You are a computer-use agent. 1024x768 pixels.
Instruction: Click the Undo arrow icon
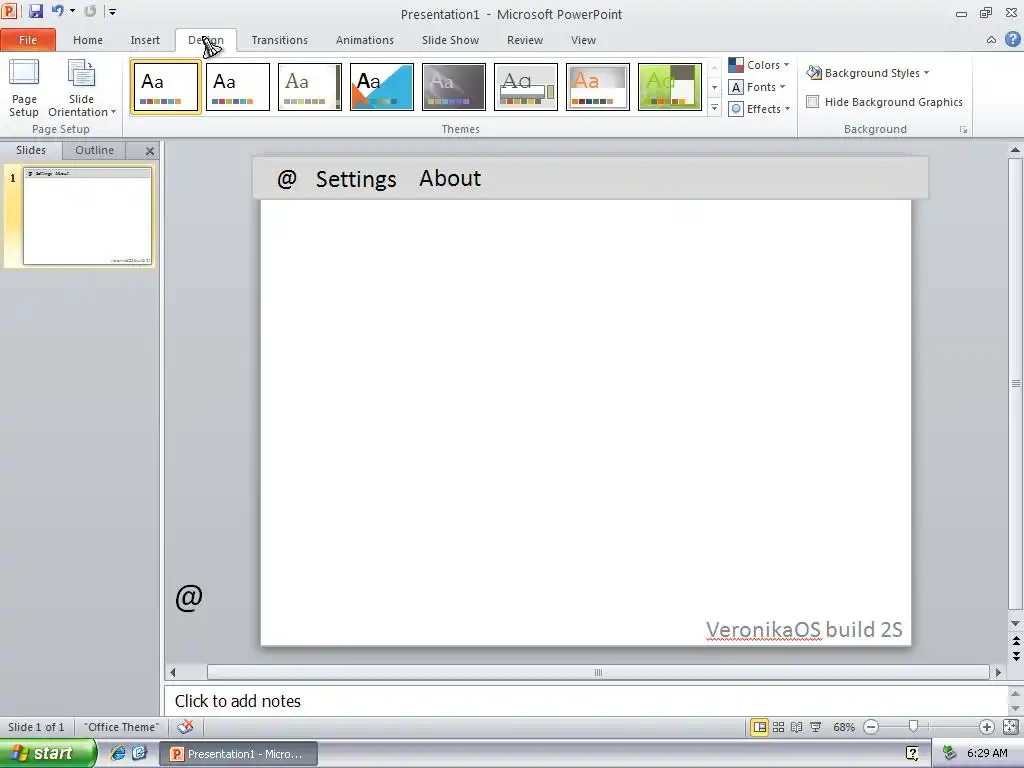point(57,11)
